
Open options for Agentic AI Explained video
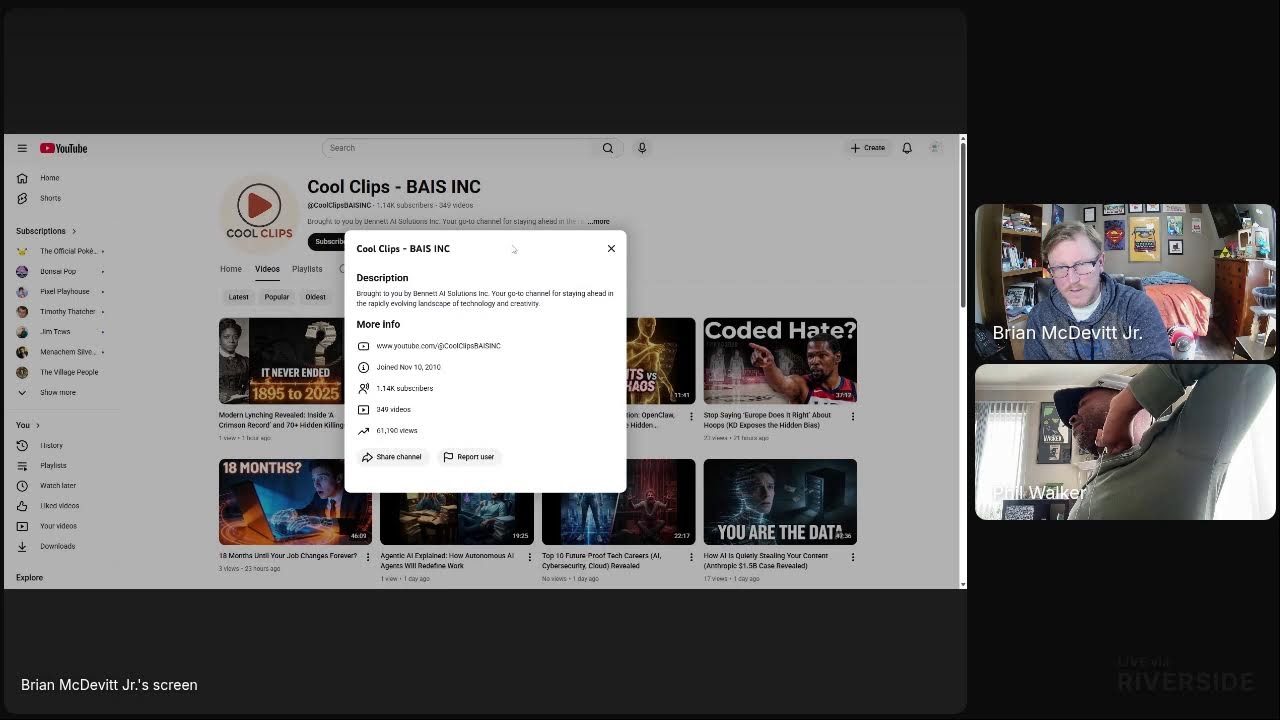[x=530, y=557]
